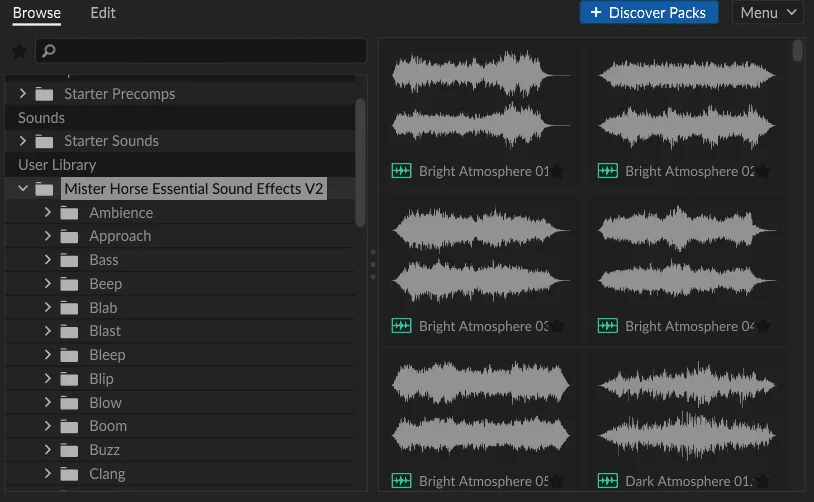Viewport: 814px width, 502px height.
Task: Click the folder tree vertical scrollbar
Action: pyautogui.click(x=360, y=162)
